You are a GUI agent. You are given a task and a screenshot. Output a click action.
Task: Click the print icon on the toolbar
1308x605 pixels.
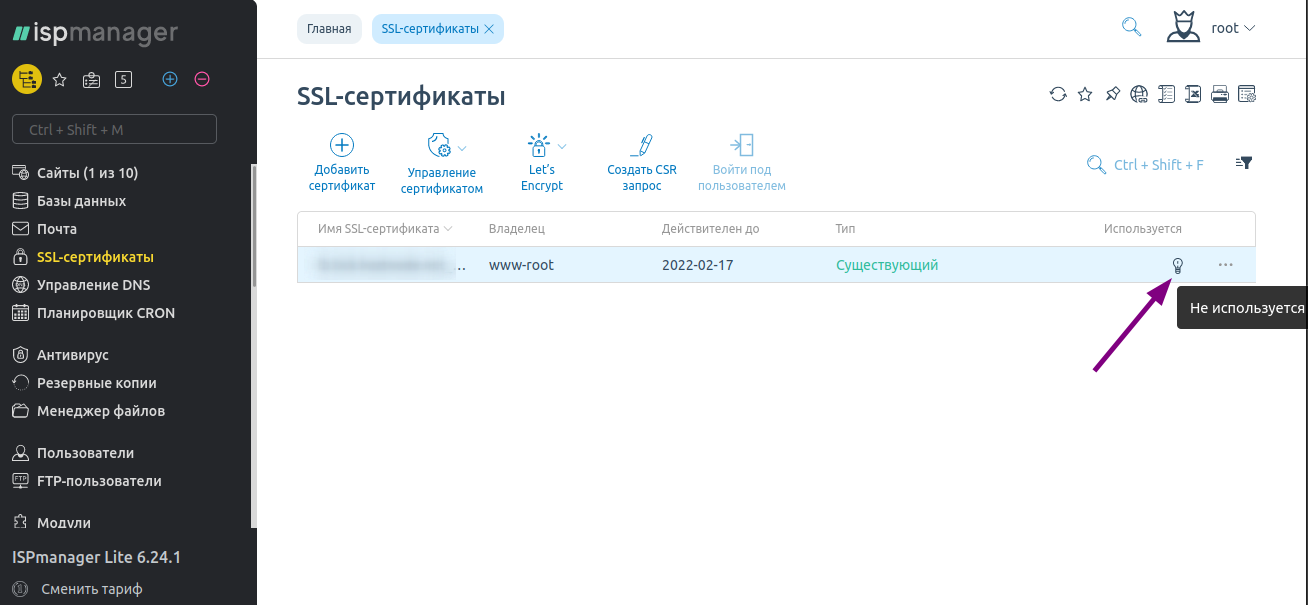(x=1220, y=93)
